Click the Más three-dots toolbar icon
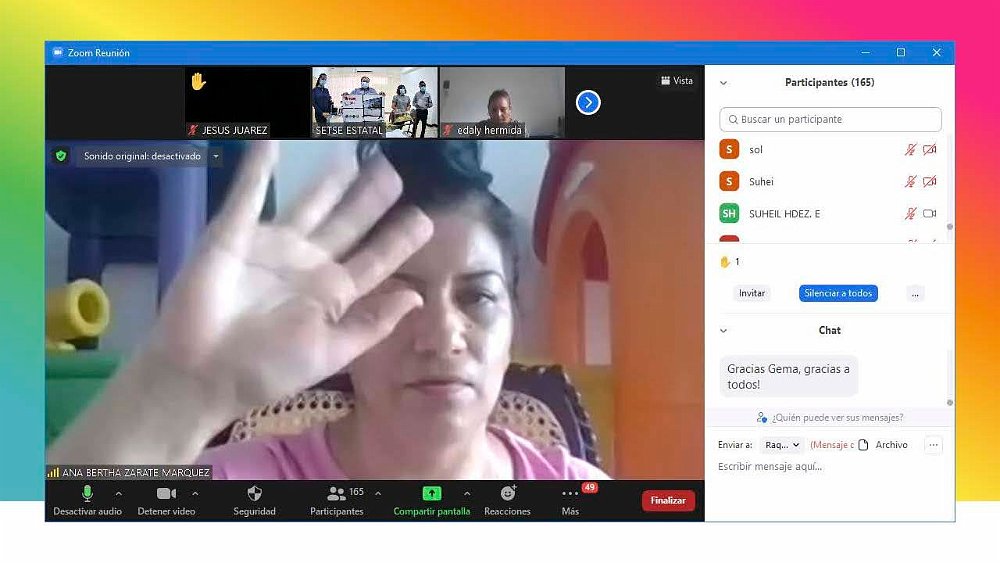The image size is (1000, 563). (x=570, y=494)
